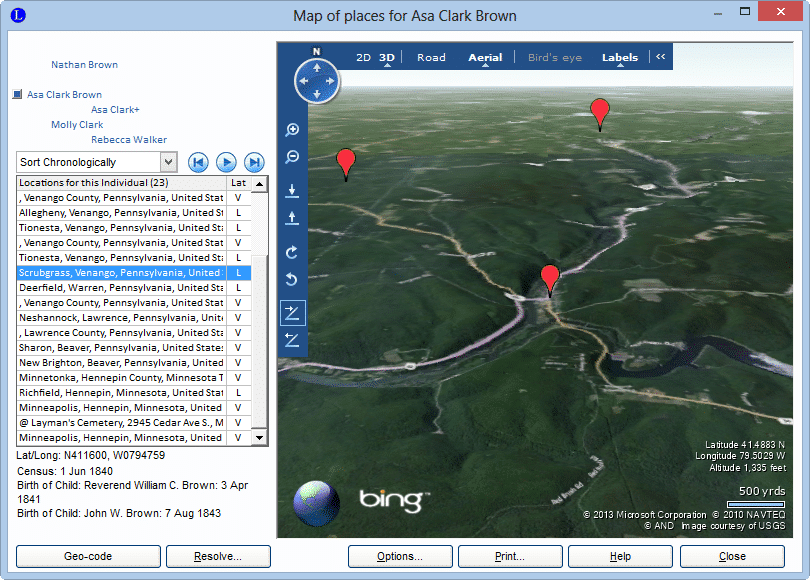Screen dimensions: 810x580
Task: Select the Scrubgrass, Venango location row
Action: point(134,273)
